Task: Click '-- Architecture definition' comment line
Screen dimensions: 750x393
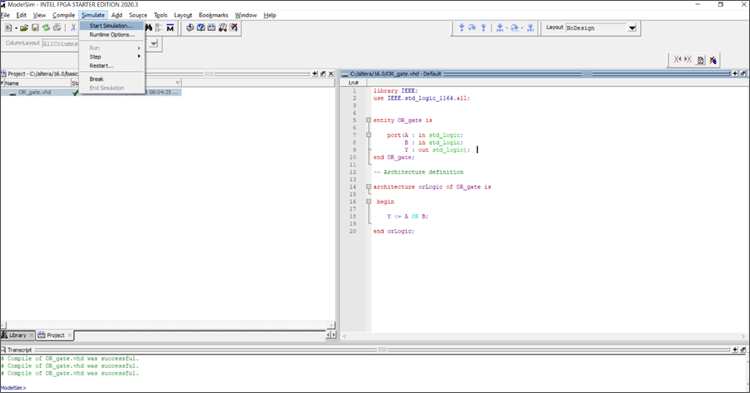Action: click(419, 172)
